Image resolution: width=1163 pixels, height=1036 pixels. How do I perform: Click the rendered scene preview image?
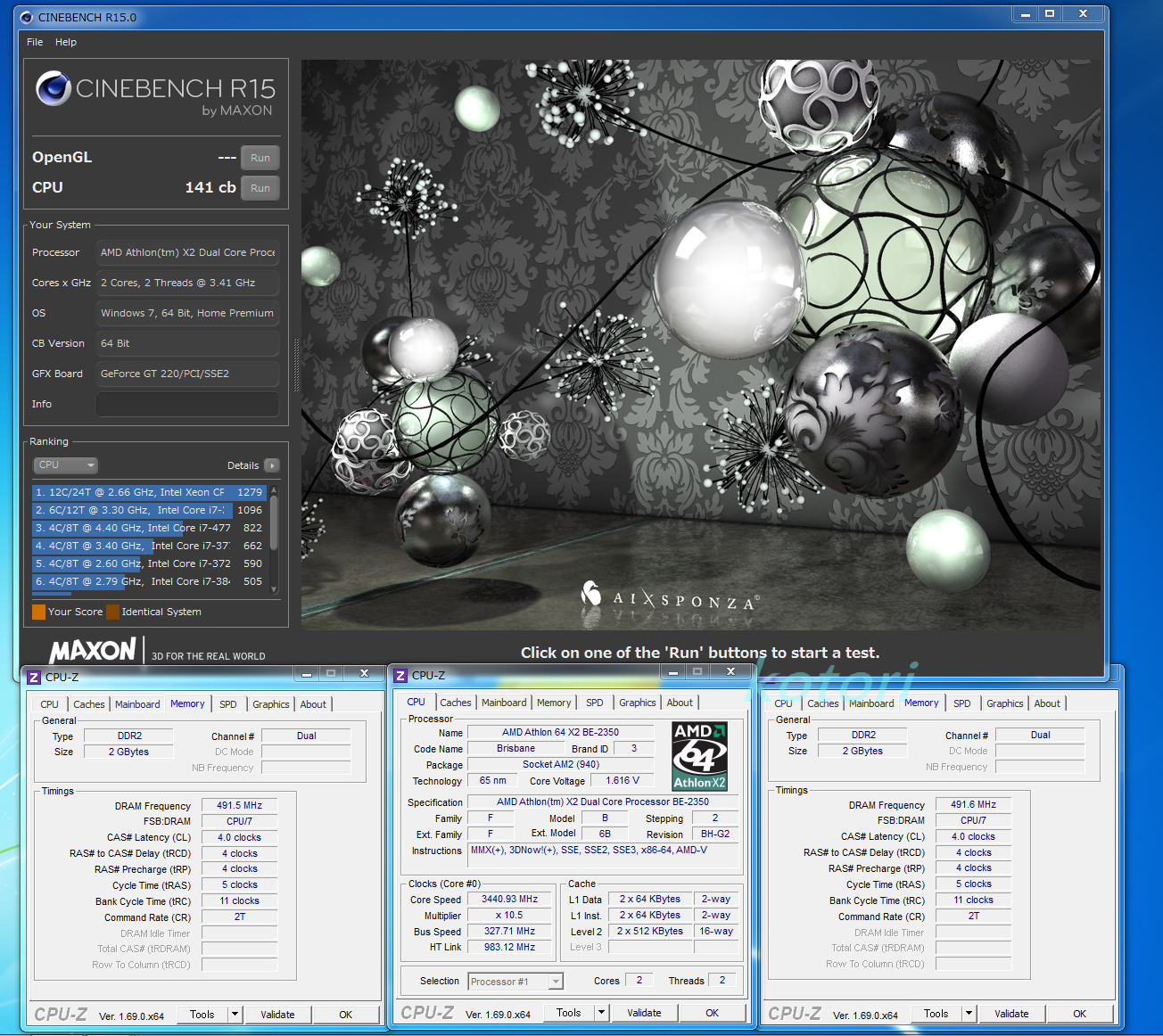point(701,345)
